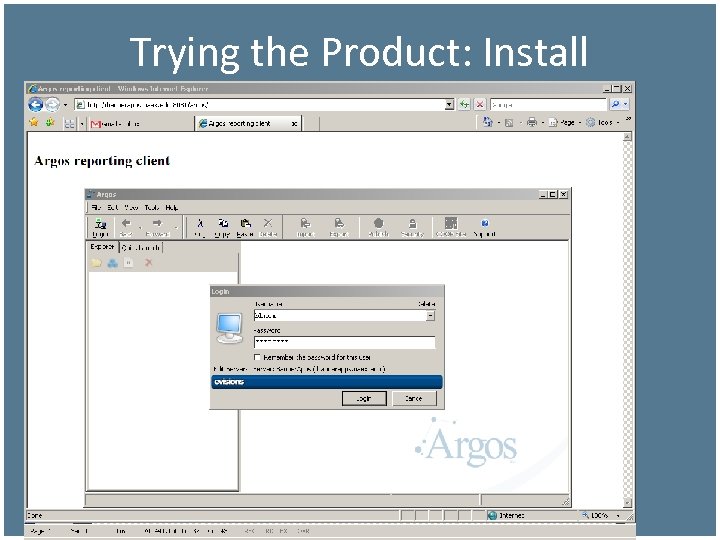Screen dimensions: 720x540
Task: Click the blue cubes icon in Explorer pane
Action: pyautogui.click(x=112, y=263)
